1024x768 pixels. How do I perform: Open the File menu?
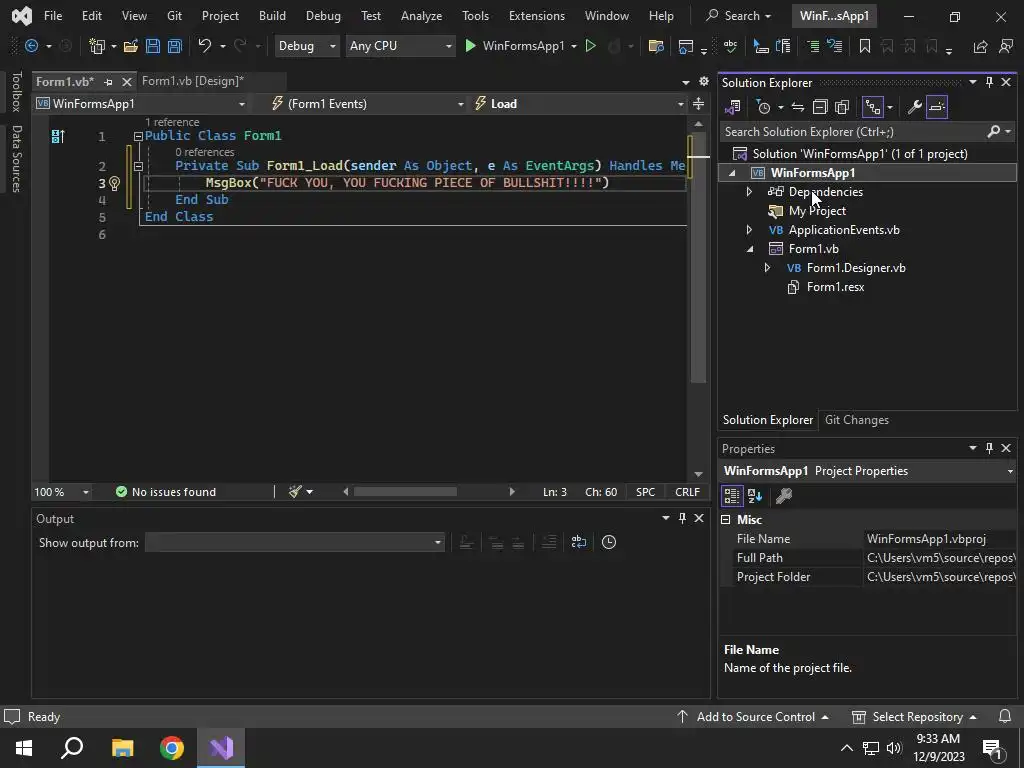pos(53,16)
